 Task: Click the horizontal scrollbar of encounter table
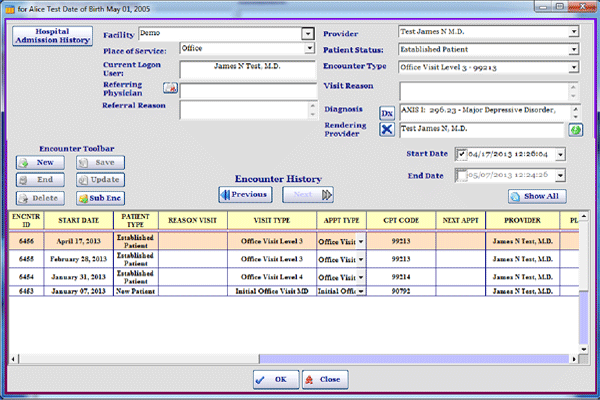pos(294,359)
